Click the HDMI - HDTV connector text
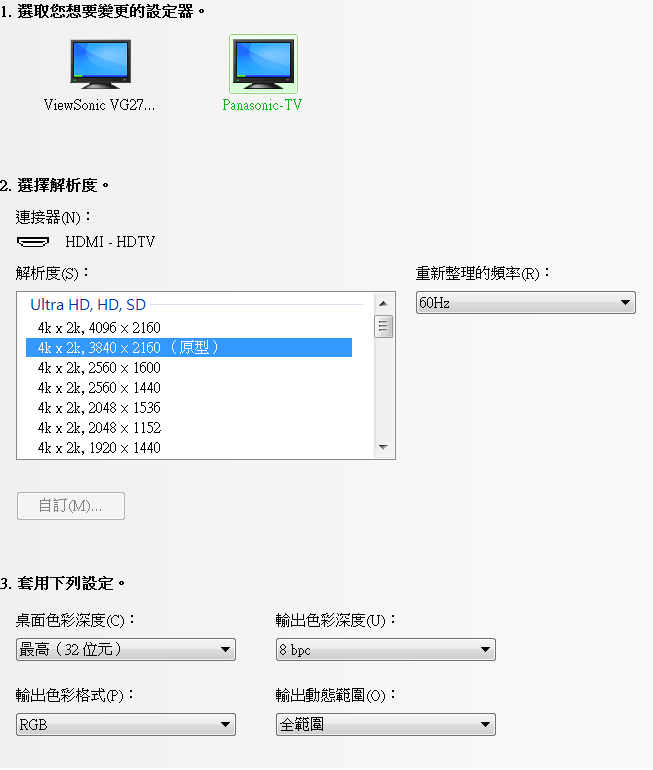653x770 pixels. pyautogui.click(x=110, y=242)
